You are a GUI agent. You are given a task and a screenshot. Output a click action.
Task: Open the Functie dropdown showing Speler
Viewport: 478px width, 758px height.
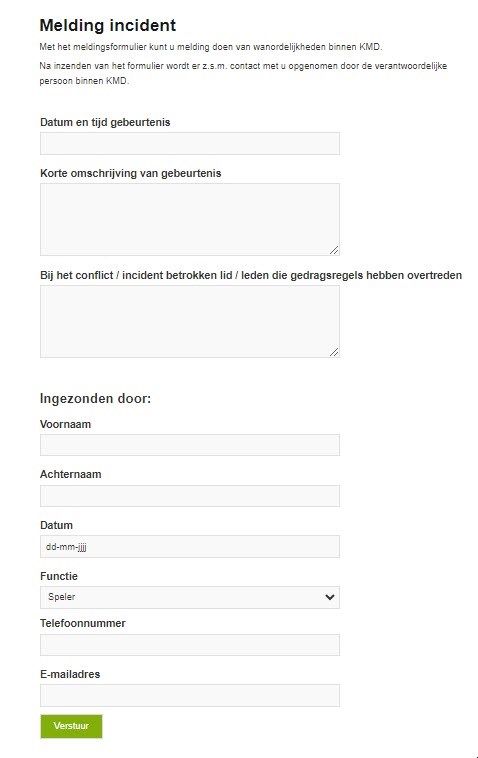tap(189, 597)
